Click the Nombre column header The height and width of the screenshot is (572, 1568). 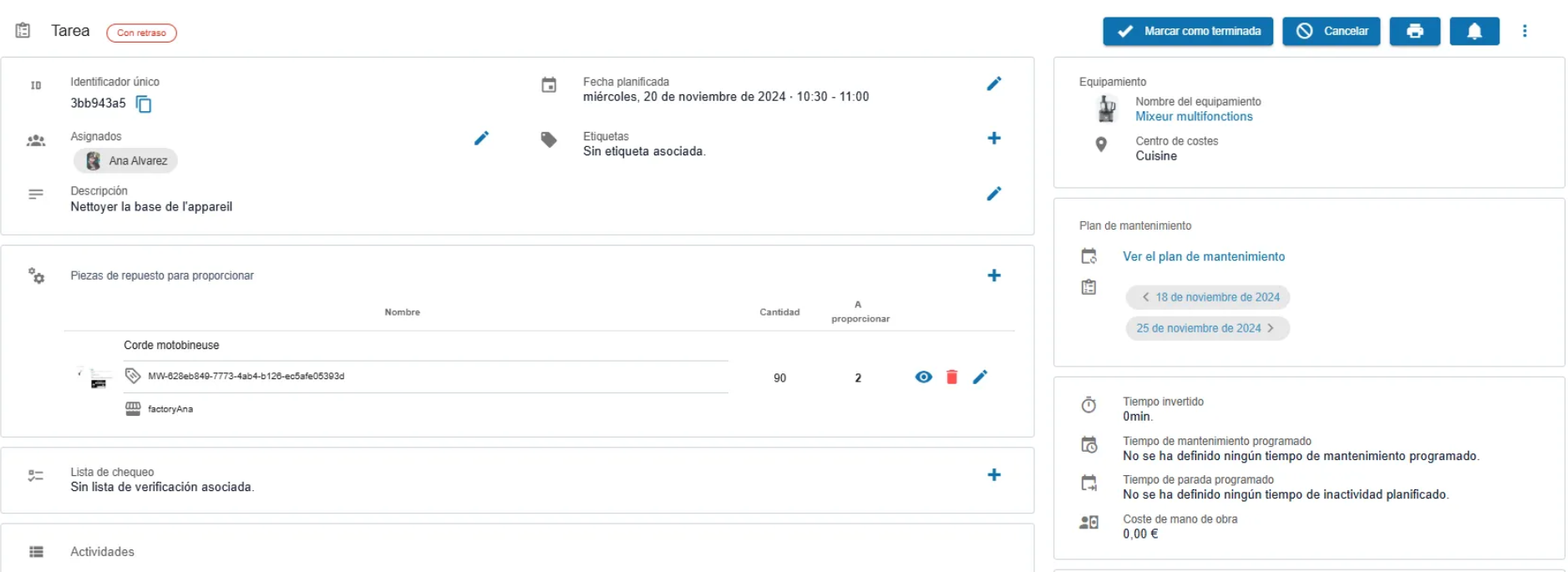(x=402, y=312)
